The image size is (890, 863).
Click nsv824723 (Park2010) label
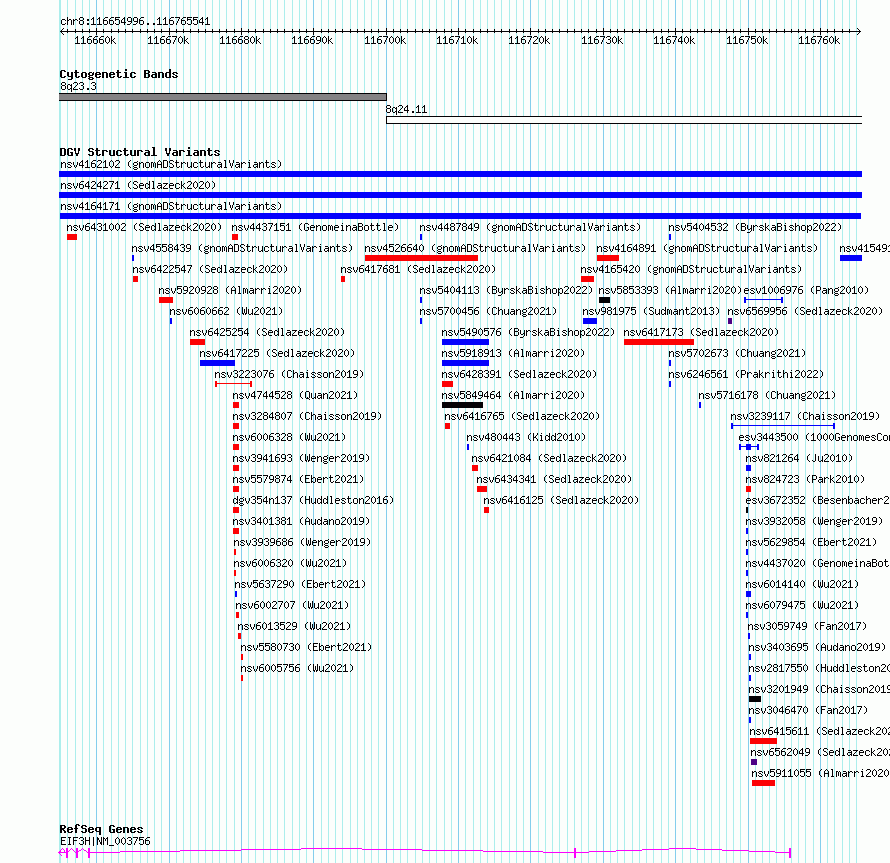805,479
